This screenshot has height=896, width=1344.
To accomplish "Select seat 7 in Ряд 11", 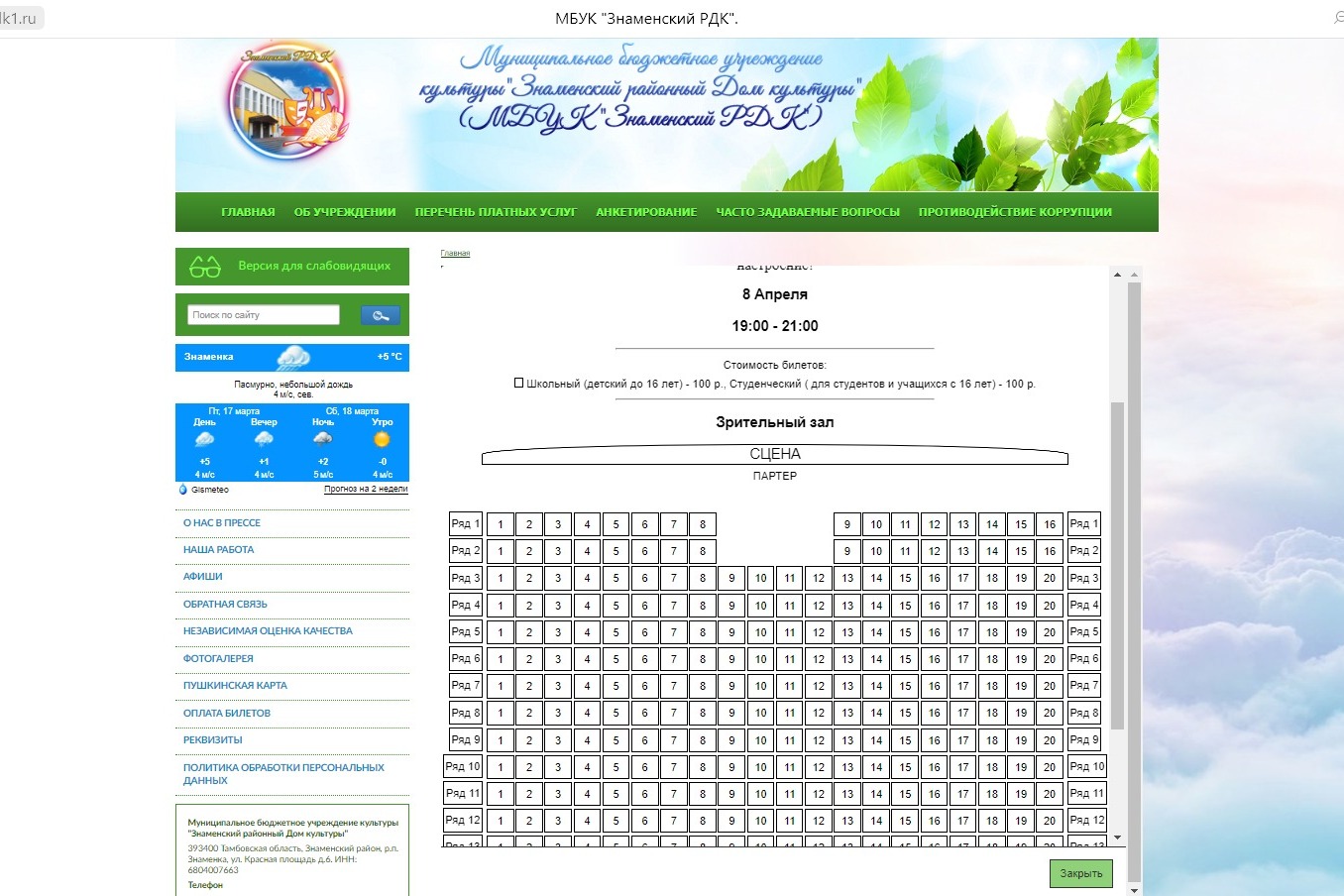I will point(674,794).
